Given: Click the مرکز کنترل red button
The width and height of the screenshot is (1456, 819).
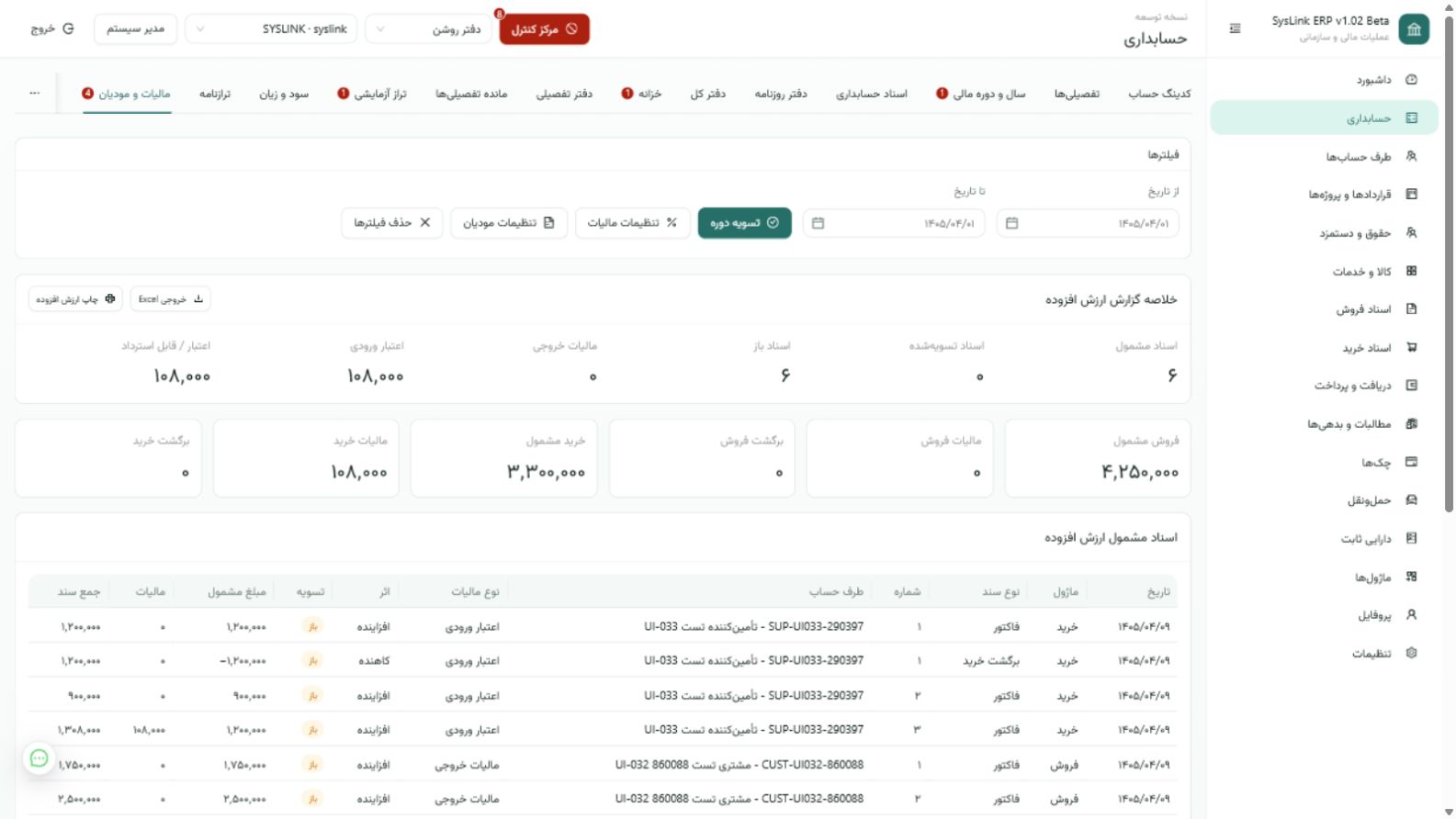Looking at the screenshot, I should pyautogui.click(x=545, y=29).
